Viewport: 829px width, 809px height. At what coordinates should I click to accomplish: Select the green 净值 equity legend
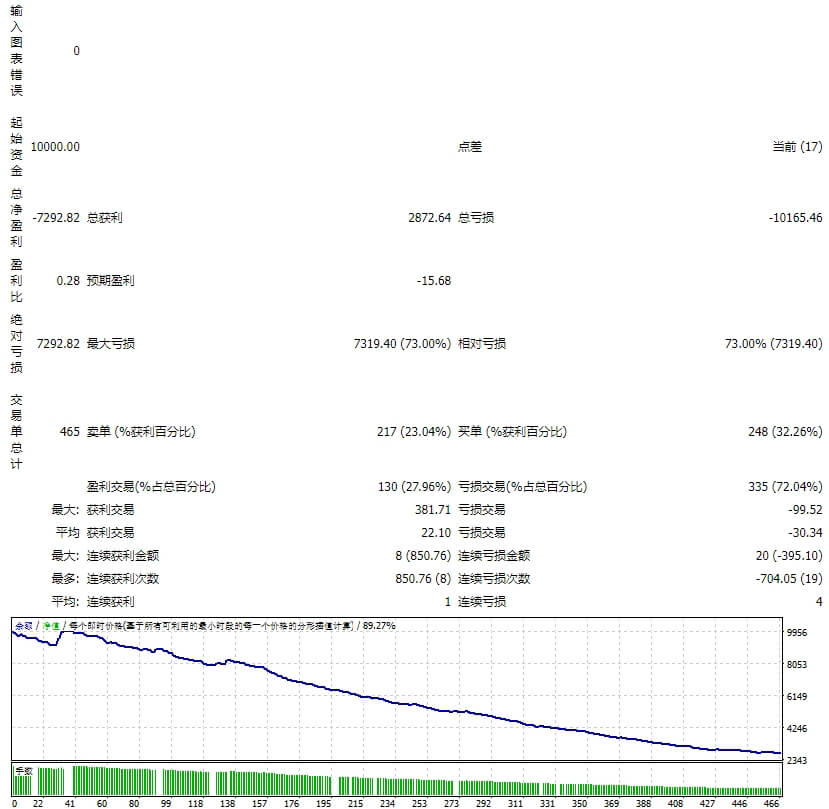tap(51, 626)
